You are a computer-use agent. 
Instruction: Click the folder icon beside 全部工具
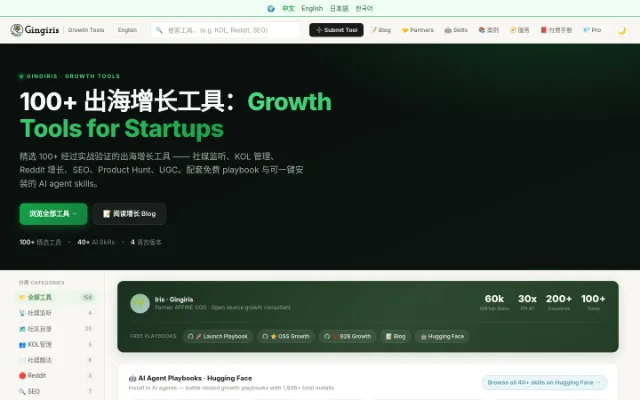[x=22, y=297]
